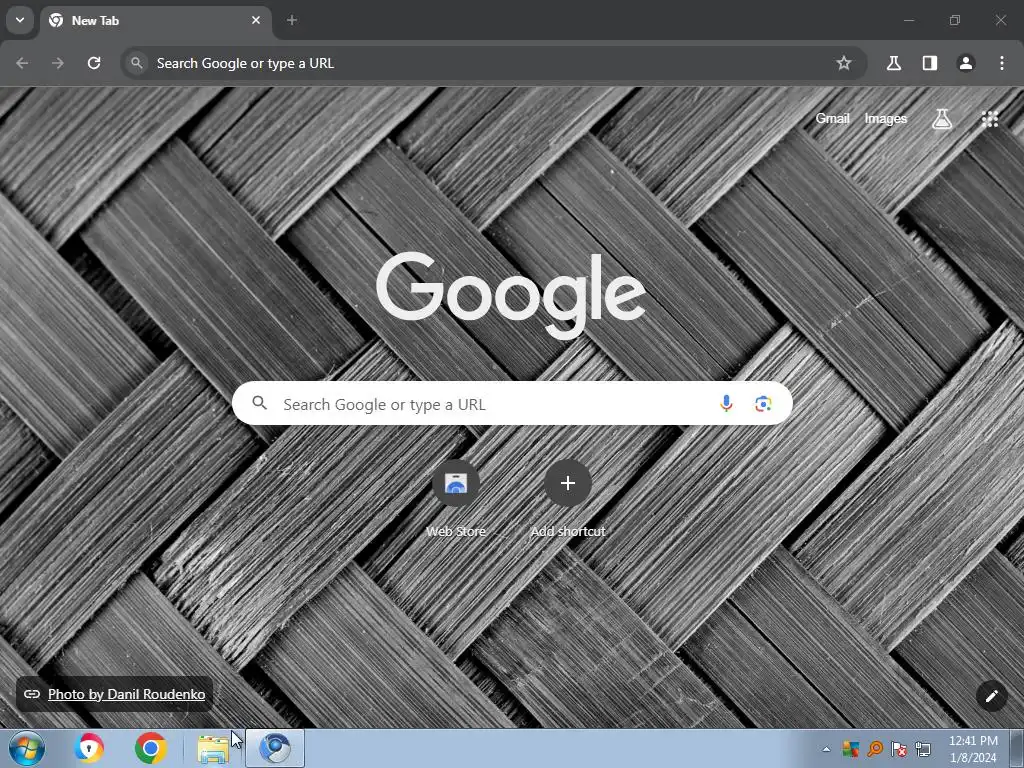This screenshot has height=768, width=1024.
Task: Open the Gmail link
Action: (832, 119)
